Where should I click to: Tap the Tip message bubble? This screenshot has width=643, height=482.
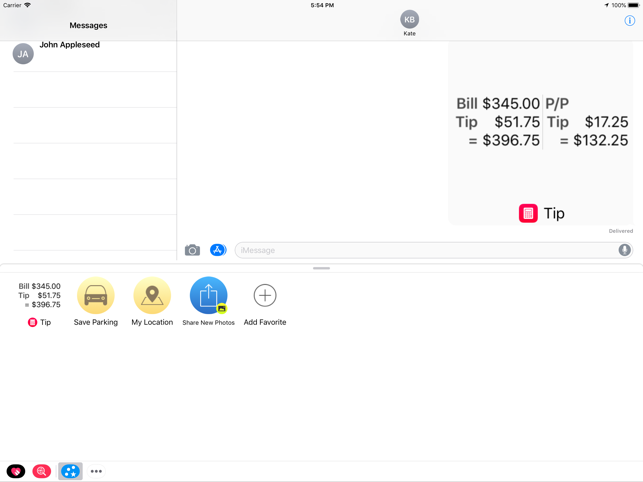[540, 133]
